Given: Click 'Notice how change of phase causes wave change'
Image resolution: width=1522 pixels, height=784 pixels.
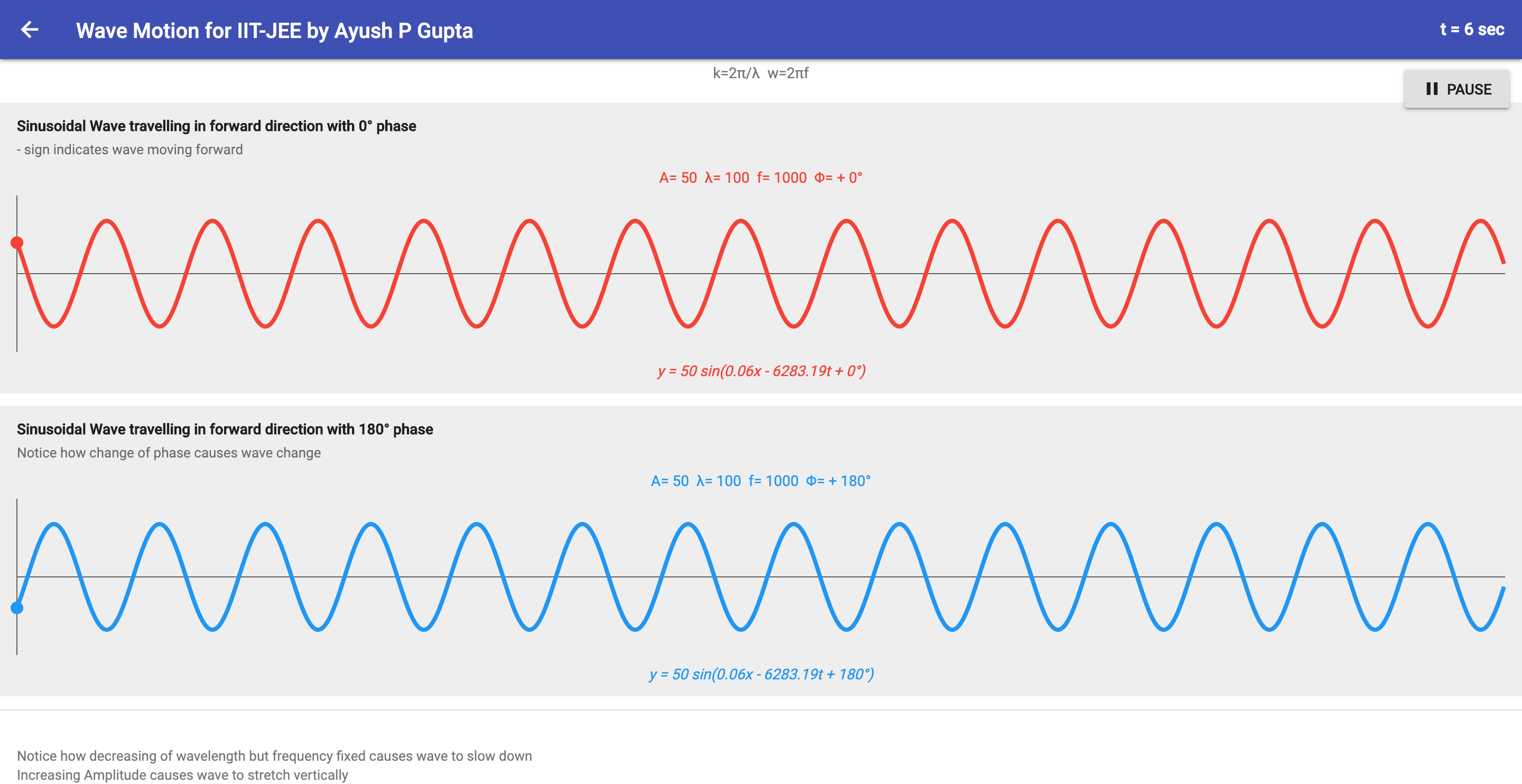Looking at the screenshot, I should pos(169,453).
